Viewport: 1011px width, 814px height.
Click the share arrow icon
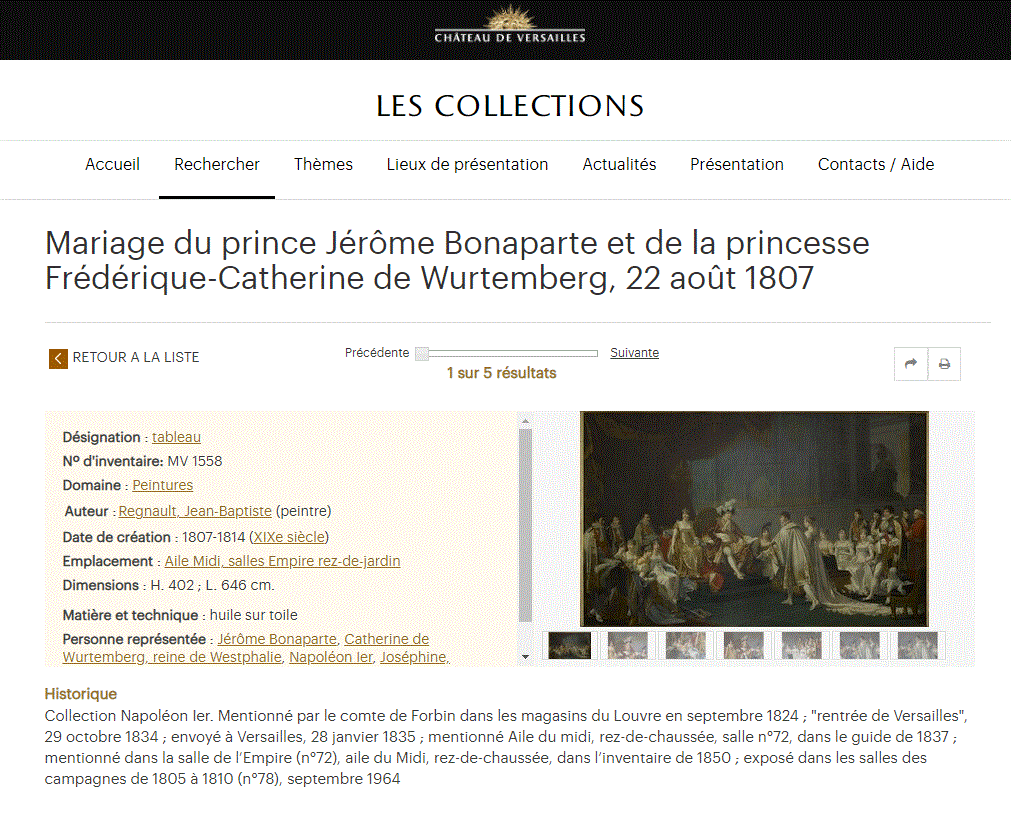(910, 364)
